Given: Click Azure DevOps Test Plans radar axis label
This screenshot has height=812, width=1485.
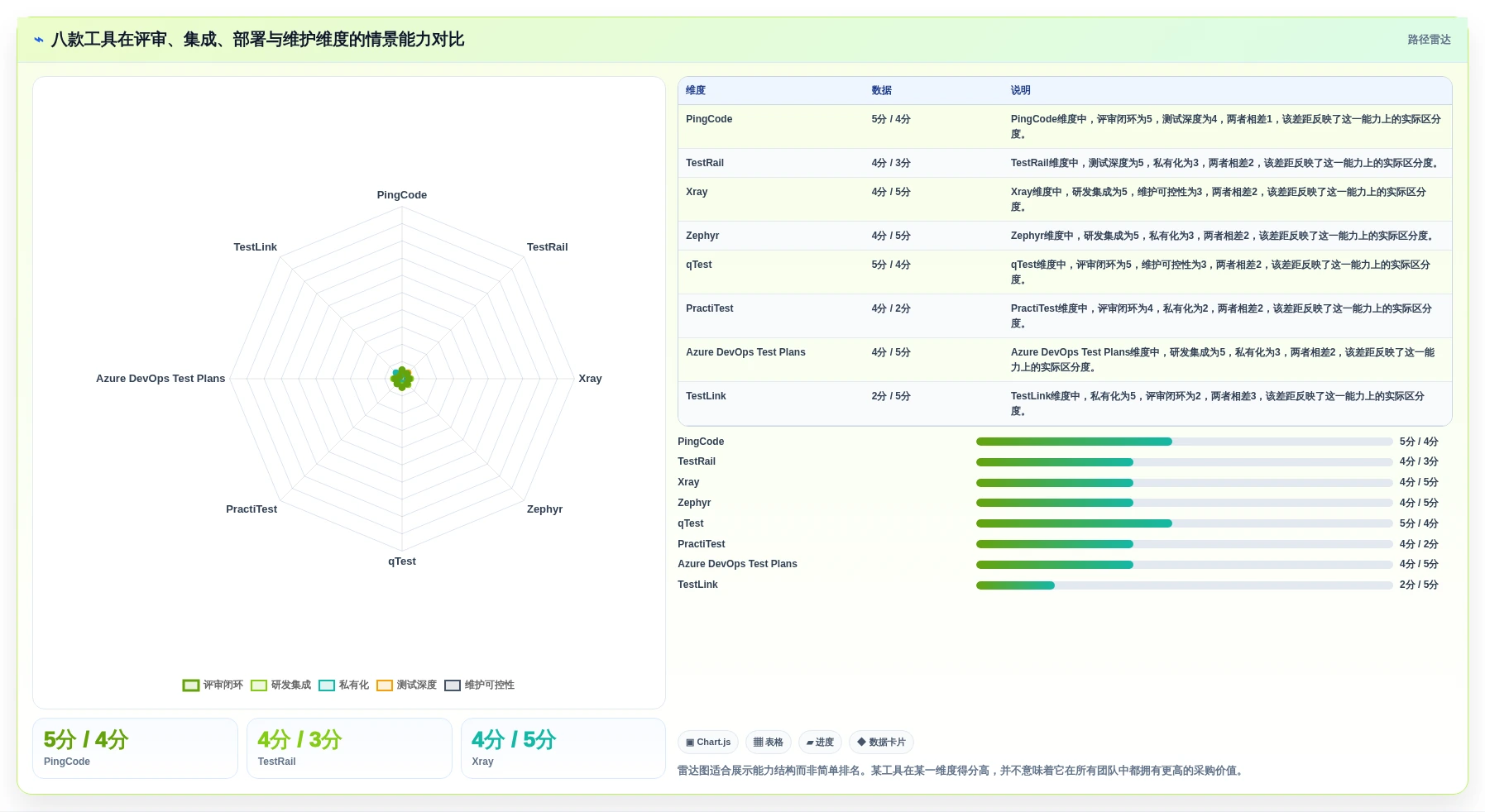Looking at the screenshot, I should [160, 379].
